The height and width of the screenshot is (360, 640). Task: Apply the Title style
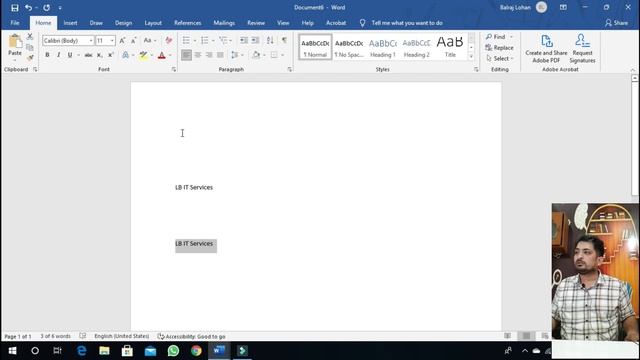450,47
